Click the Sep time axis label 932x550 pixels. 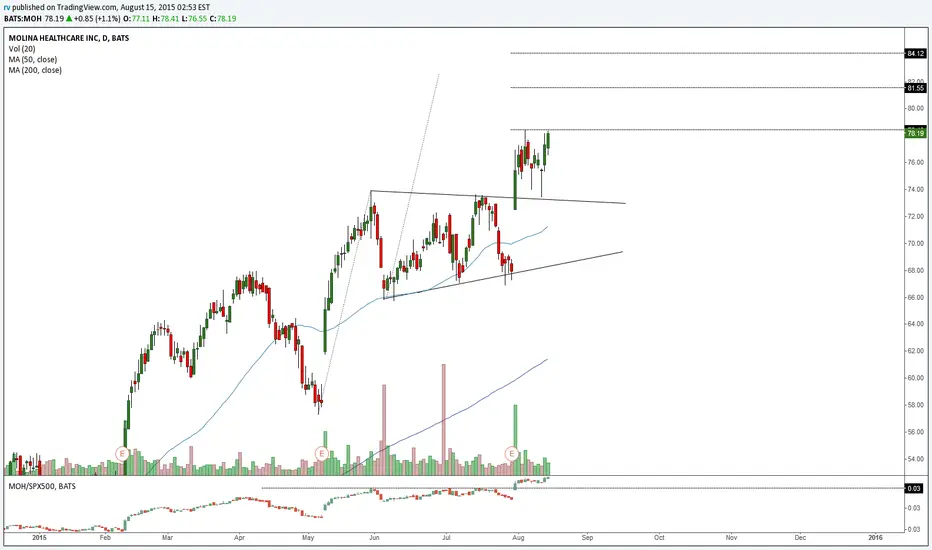[588, 538]
